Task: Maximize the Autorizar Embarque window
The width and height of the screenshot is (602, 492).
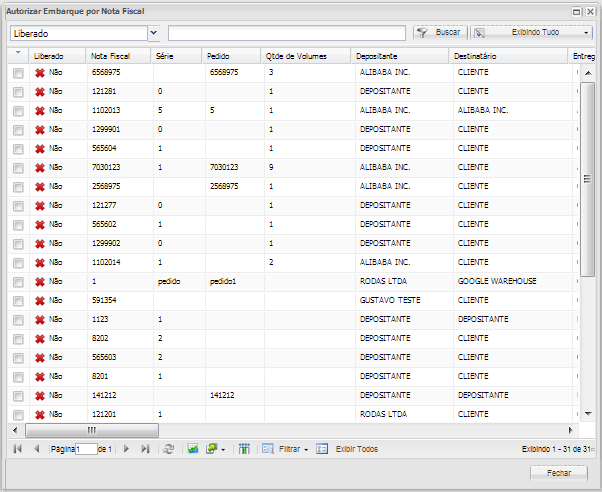Action: [576, 12]
